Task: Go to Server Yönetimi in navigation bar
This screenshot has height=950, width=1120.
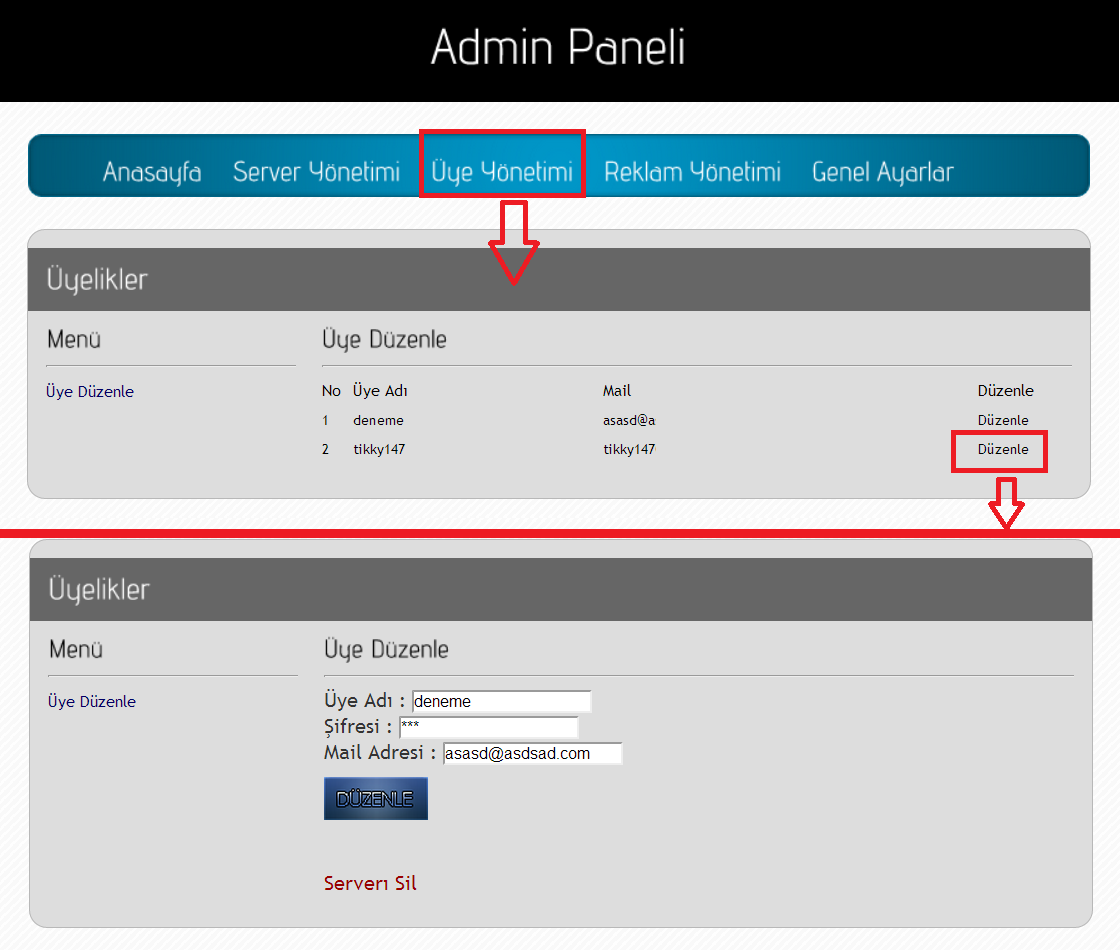Action: 316,172
